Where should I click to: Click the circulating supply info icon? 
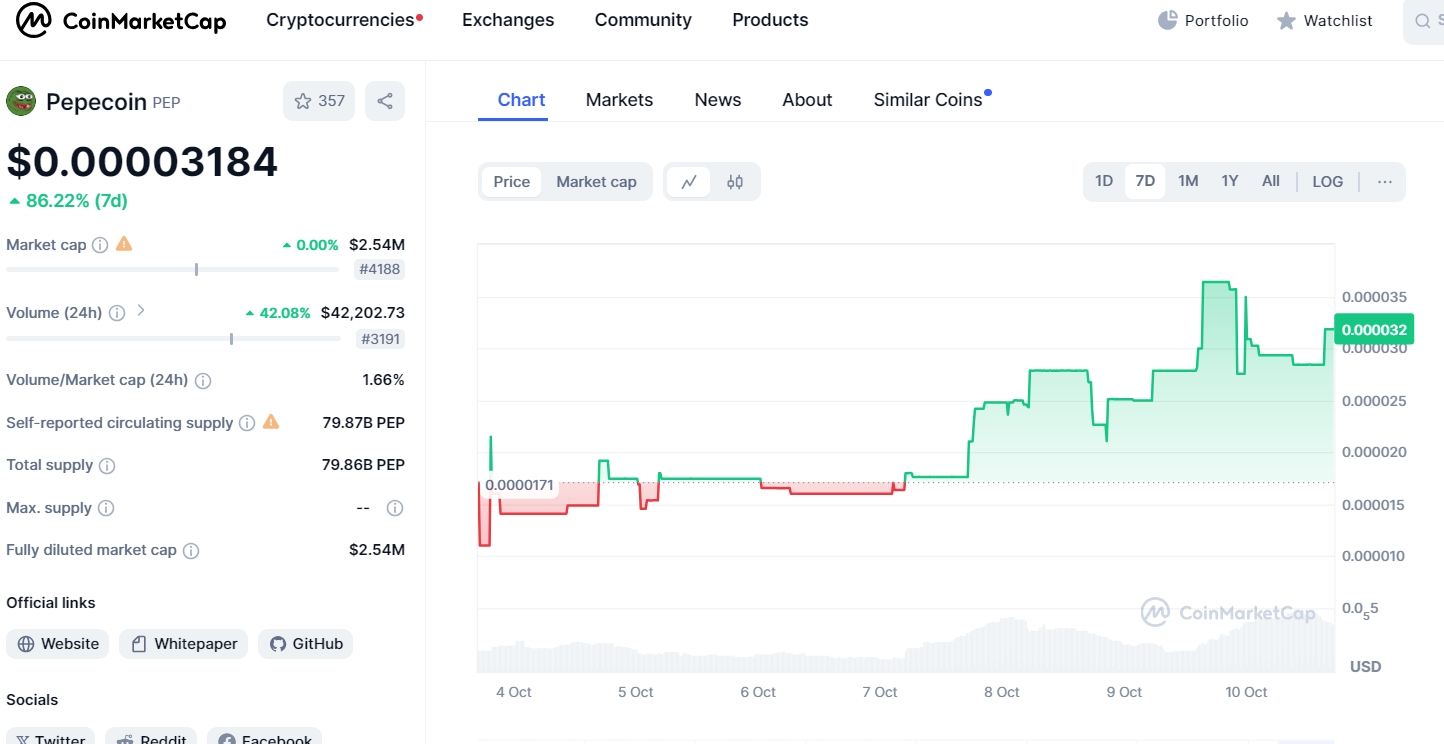click(x=247, y=423)
